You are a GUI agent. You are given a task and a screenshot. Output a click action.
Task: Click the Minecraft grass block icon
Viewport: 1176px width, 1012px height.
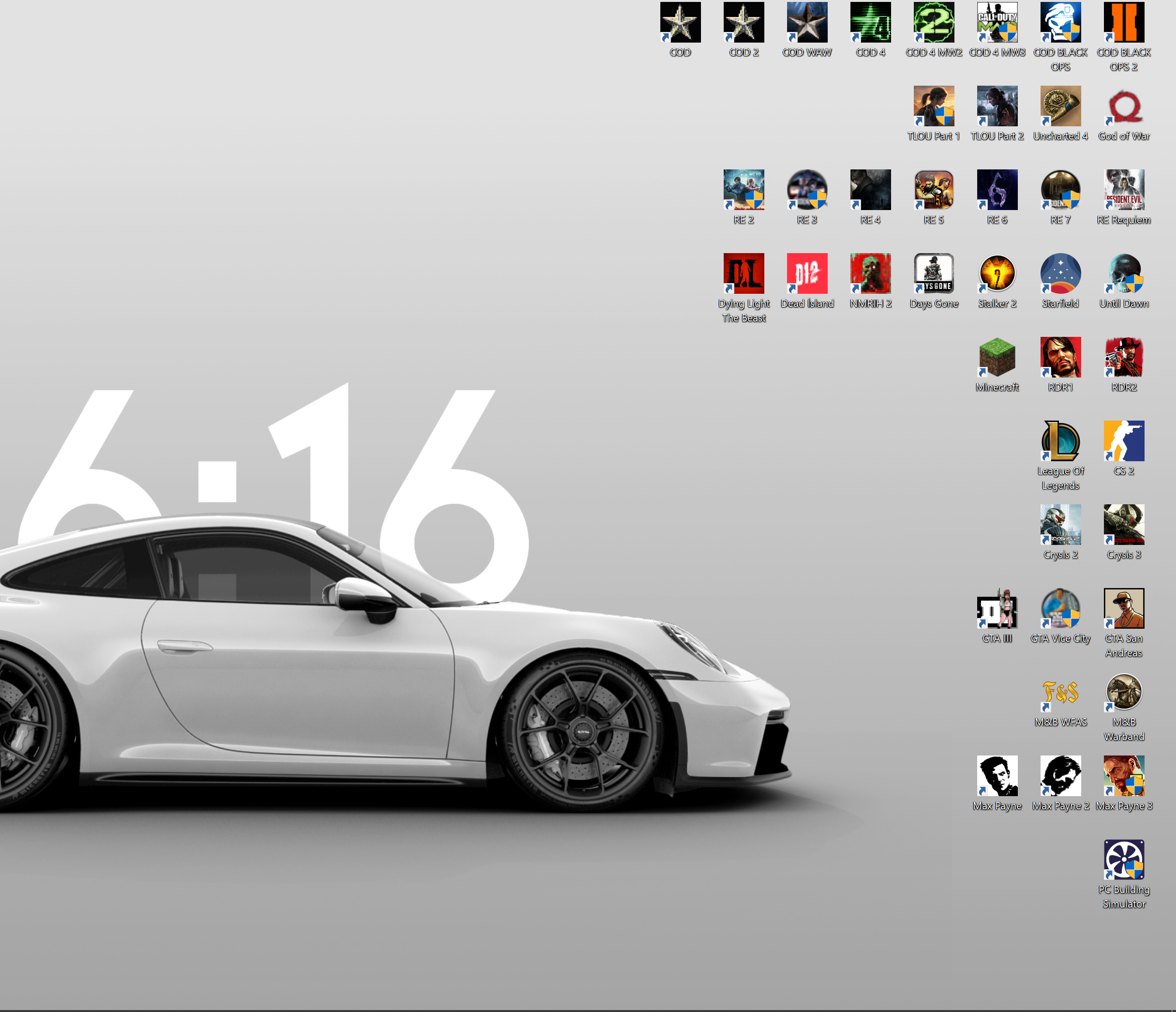997,357
